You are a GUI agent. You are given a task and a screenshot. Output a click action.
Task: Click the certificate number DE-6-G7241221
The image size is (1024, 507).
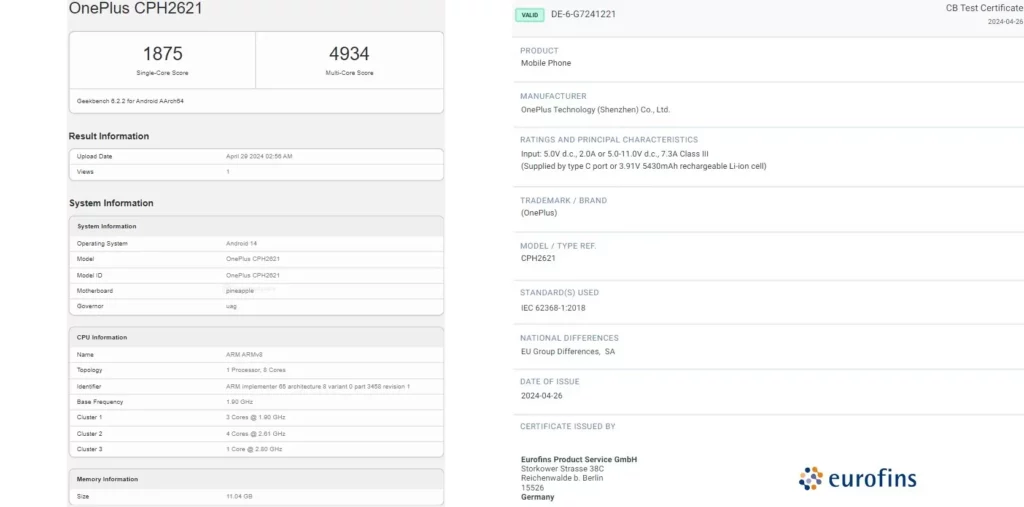click(x=583, y=14)
